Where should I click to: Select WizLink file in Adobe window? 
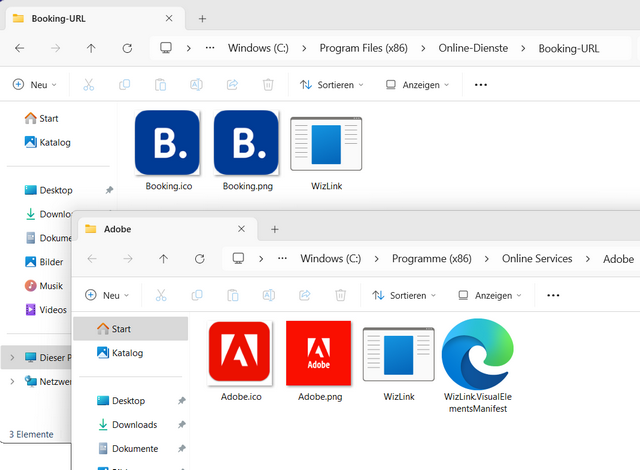point(398,364)
